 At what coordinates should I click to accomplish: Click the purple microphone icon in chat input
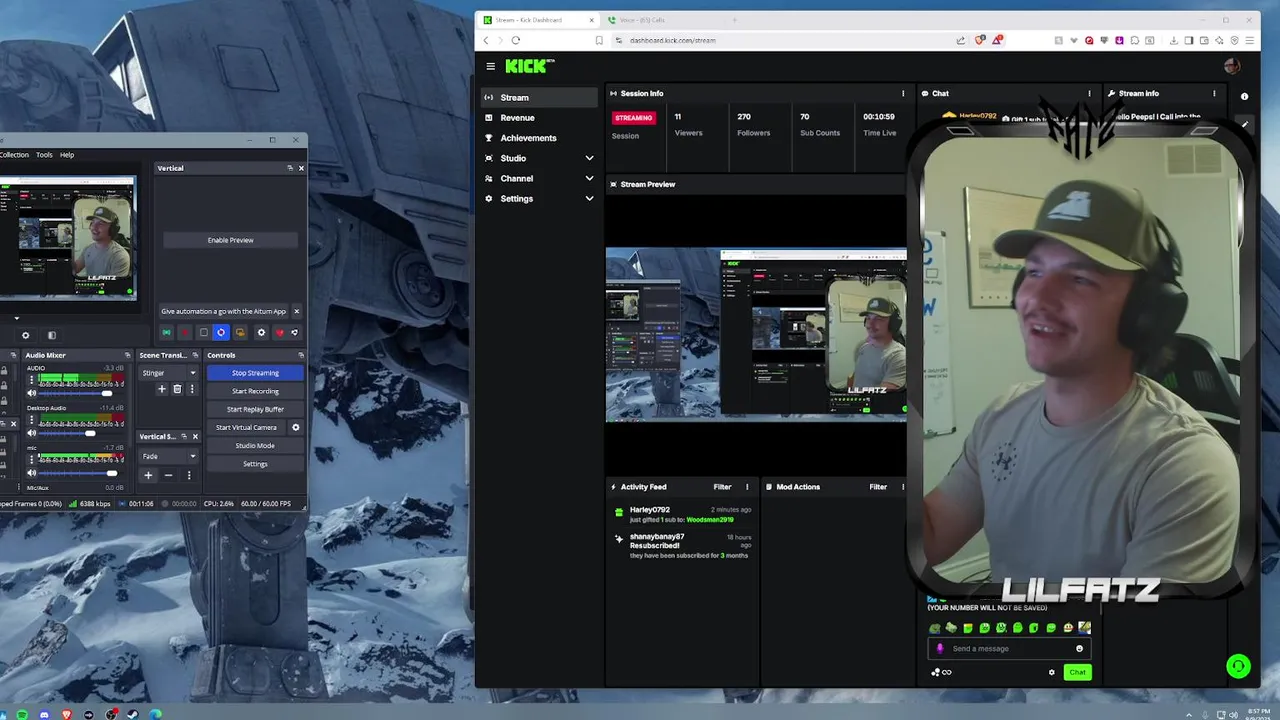[x=939, y=648]
